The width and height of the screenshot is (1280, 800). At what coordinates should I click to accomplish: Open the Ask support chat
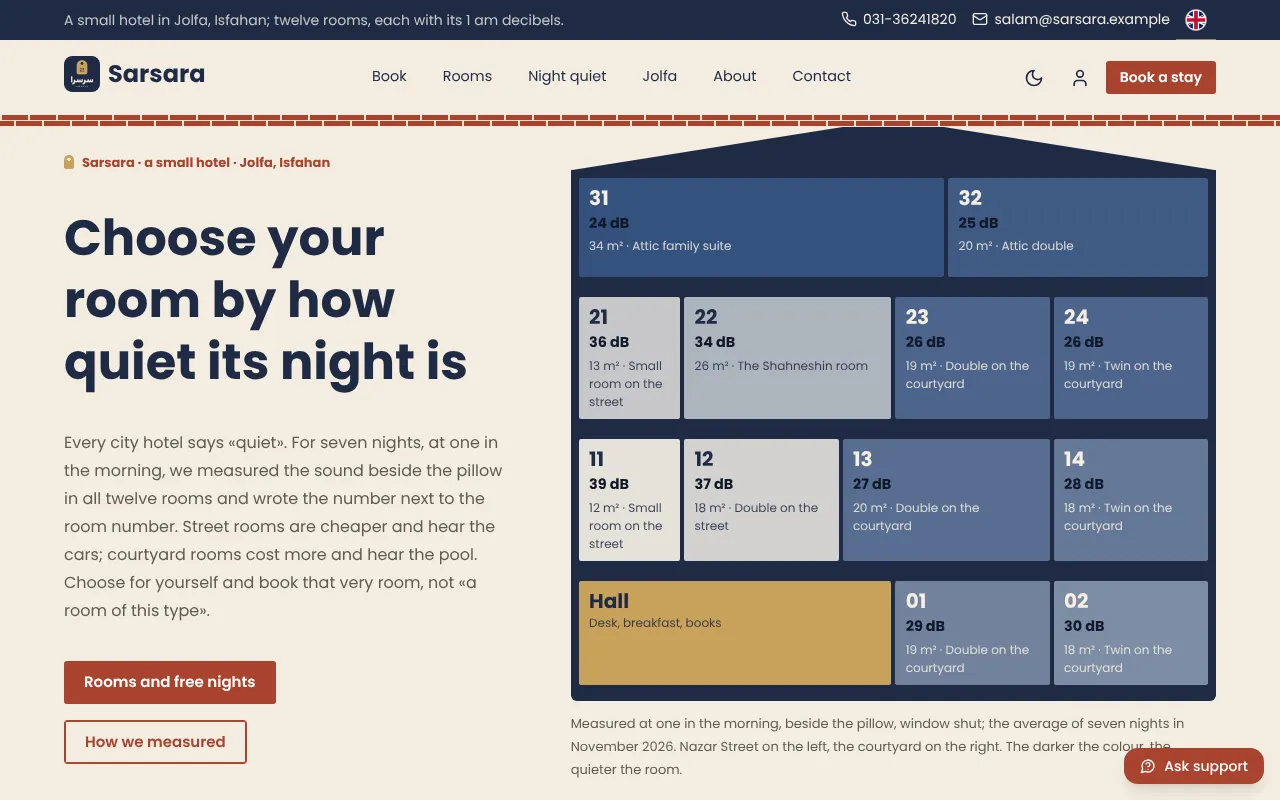(x=1194, y=766)
